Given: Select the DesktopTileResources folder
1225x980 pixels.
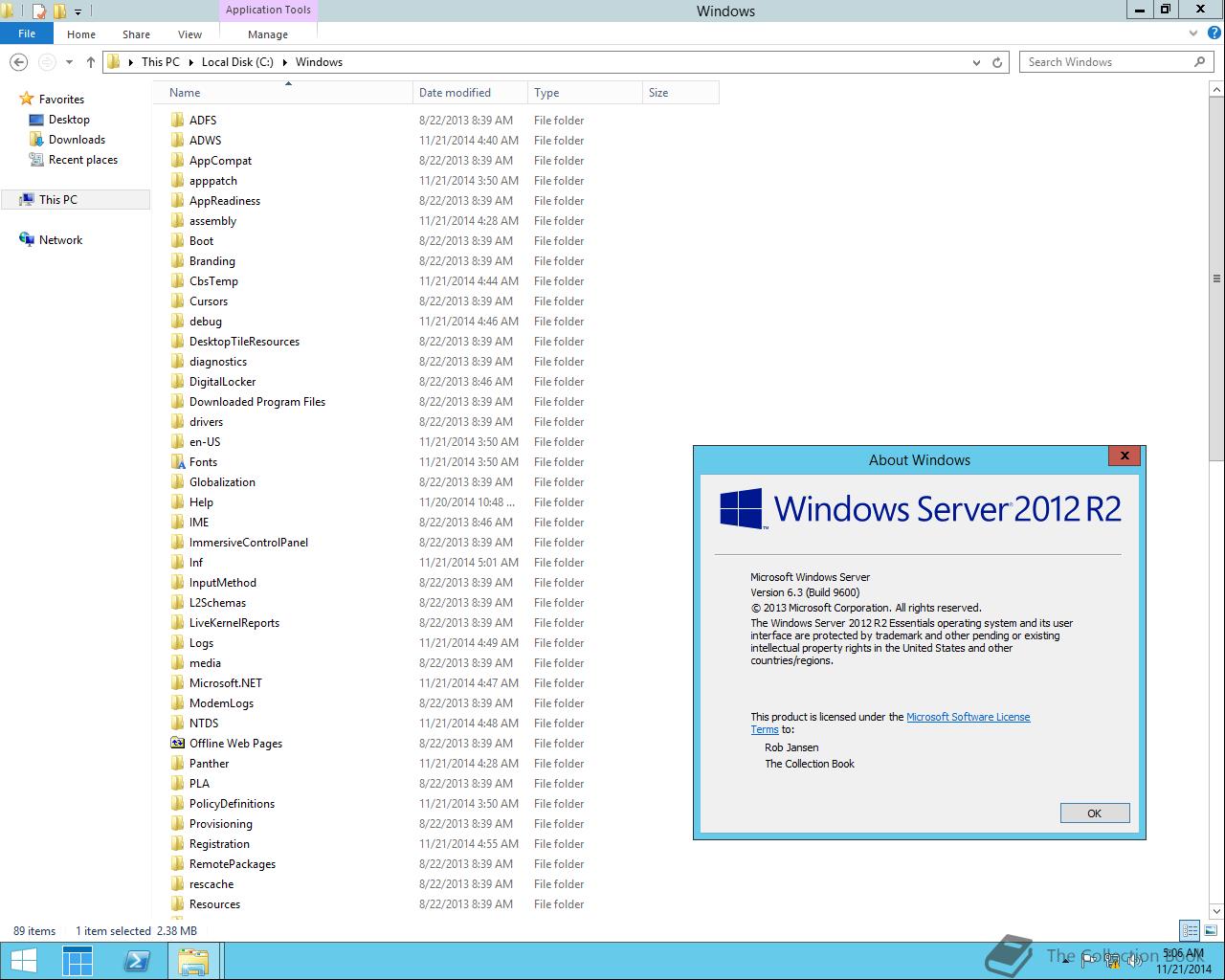Looking at the screenshot, I should pyautogui.click(x=244, y=342).
